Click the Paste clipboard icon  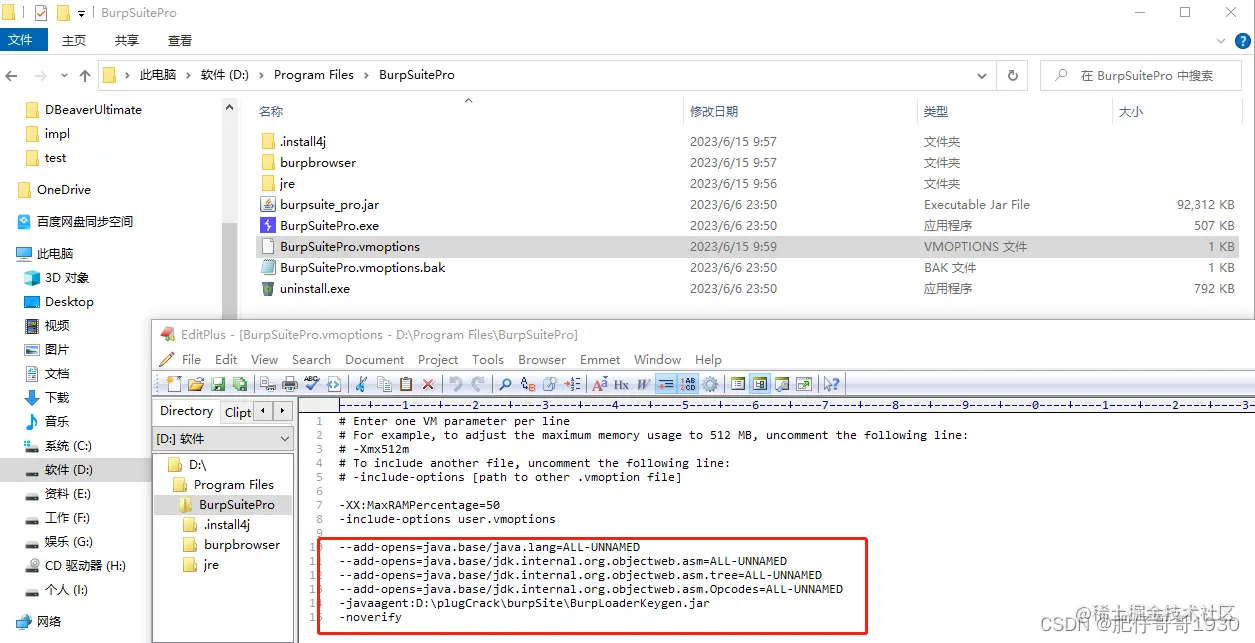[x=406, y=384]
